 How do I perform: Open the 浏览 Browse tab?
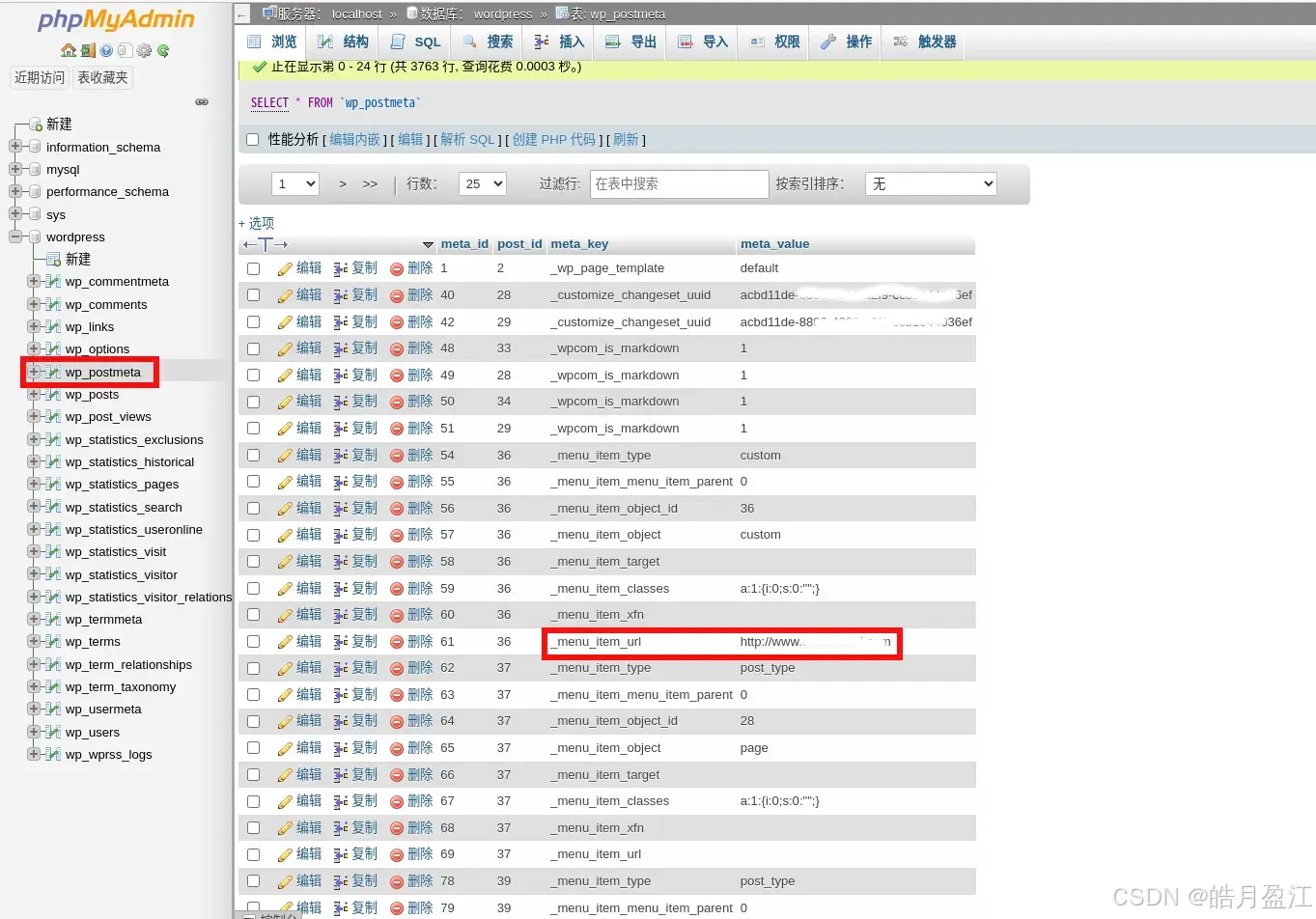pos(271,42)
